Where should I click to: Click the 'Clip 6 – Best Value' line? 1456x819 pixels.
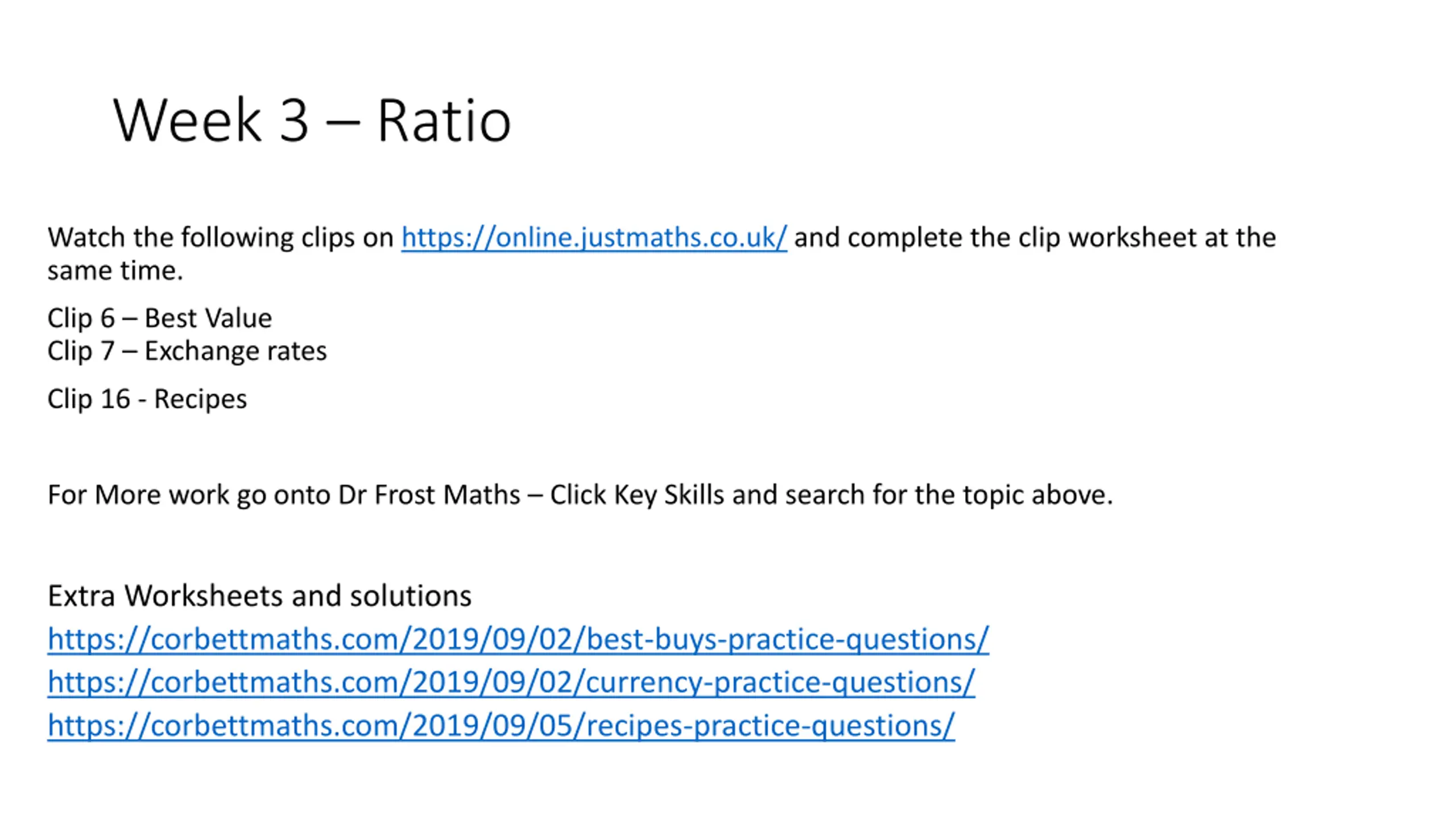160,318
